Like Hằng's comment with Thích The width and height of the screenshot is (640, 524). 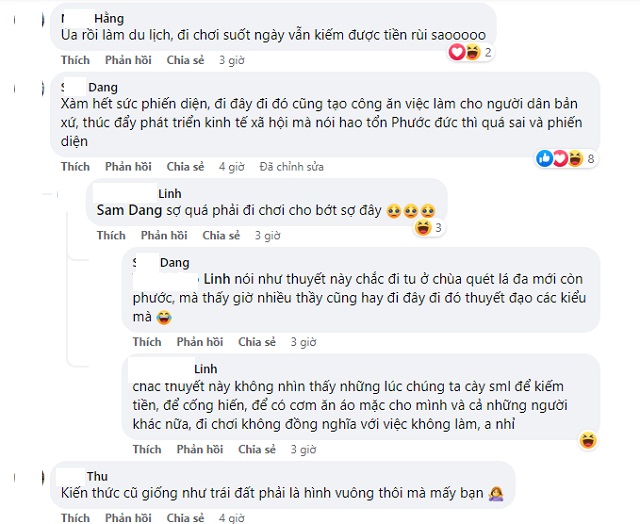[75, 60]
